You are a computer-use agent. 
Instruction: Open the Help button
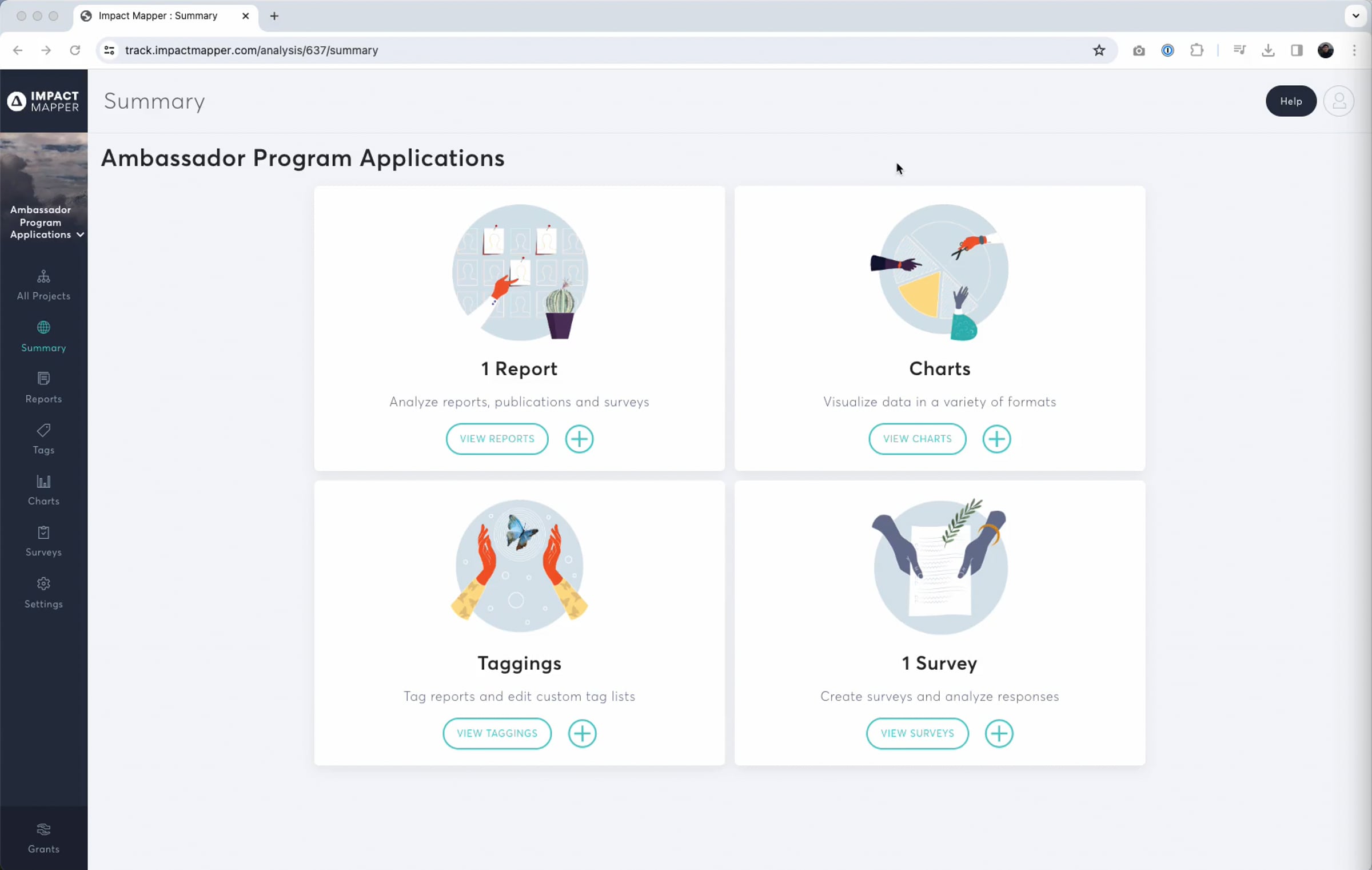pos(1290,101)
